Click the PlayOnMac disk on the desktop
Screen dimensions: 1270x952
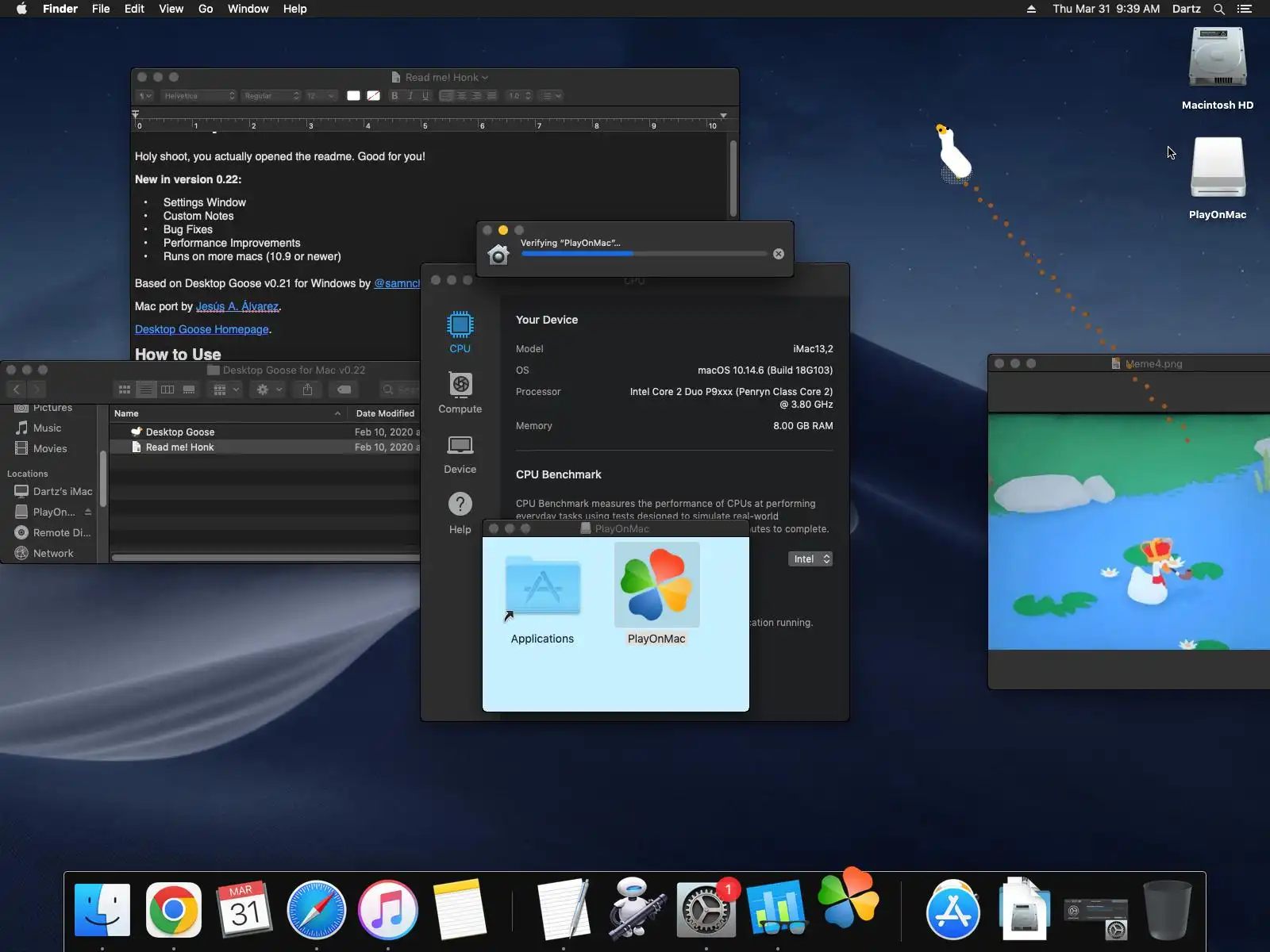[1218, 178]
